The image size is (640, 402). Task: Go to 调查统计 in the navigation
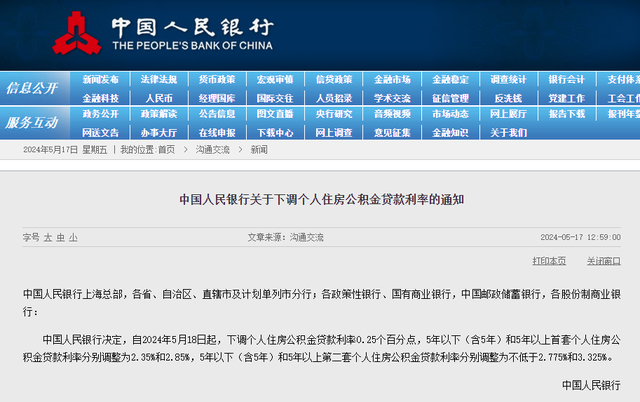tap(509, 80)
